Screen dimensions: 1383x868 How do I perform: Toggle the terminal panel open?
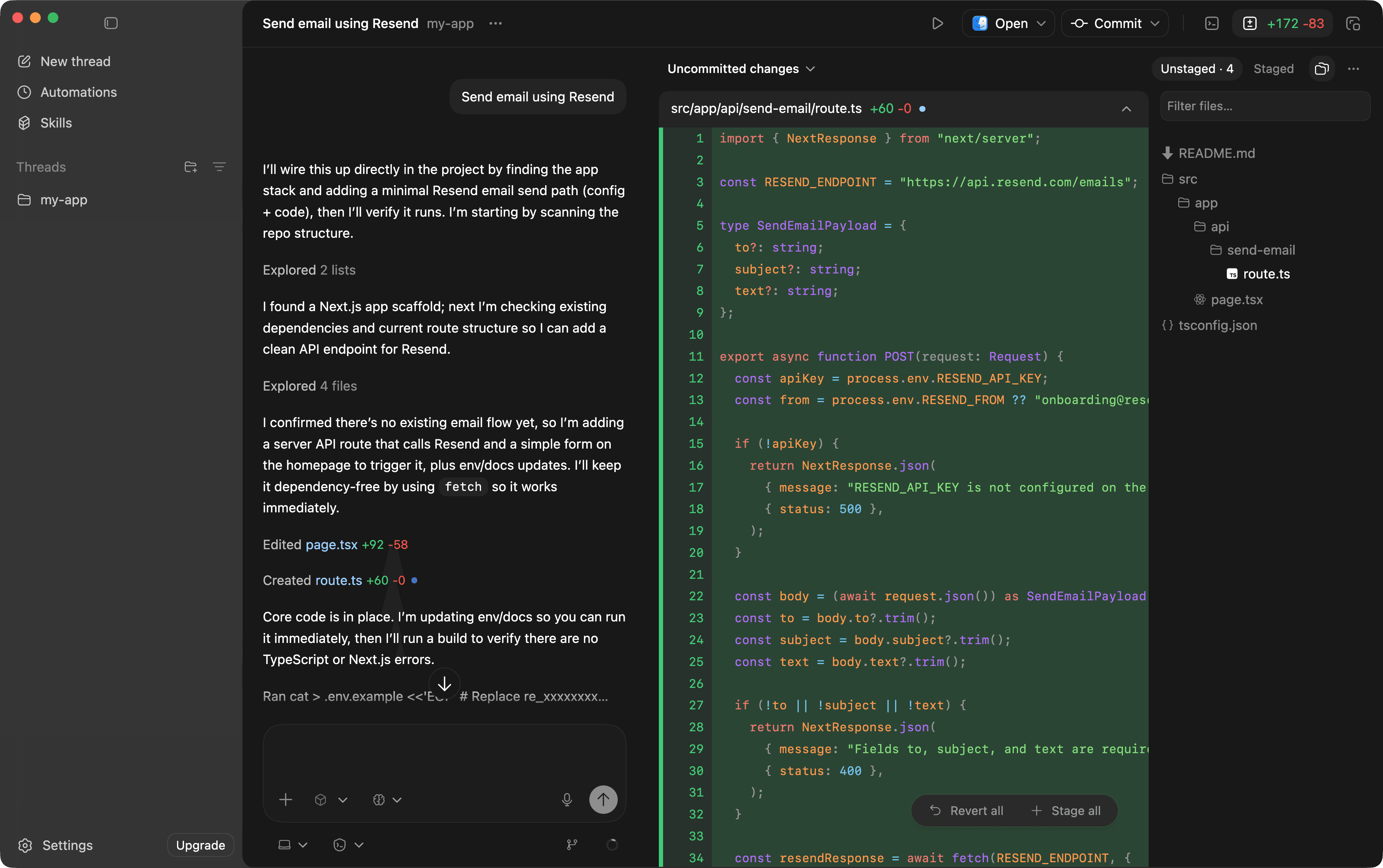click(x=1211, y=23)
